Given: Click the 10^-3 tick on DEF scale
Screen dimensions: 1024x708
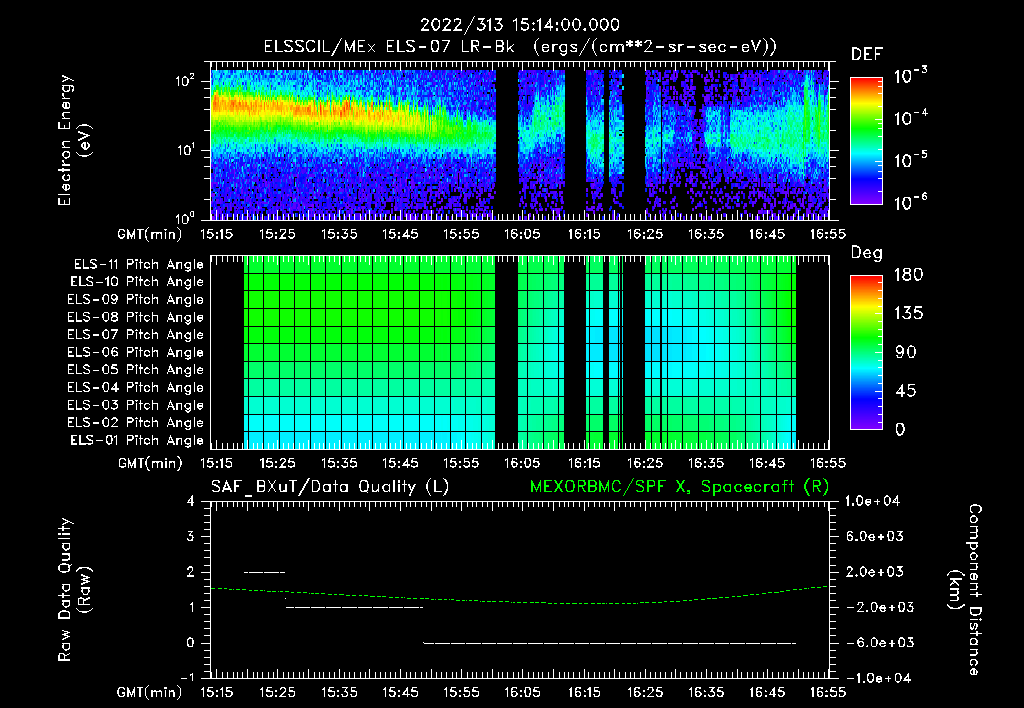Looking at the screenshot, I should tap(911, 75).
